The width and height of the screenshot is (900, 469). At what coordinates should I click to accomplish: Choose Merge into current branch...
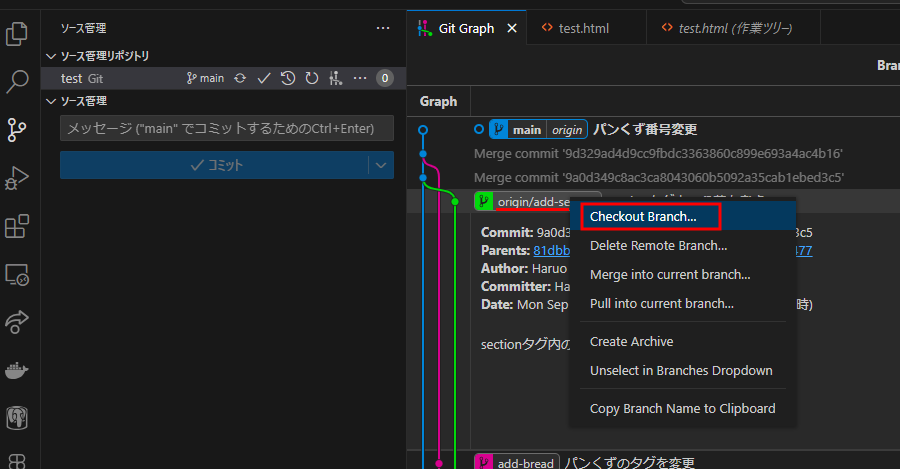pos(682,274)
